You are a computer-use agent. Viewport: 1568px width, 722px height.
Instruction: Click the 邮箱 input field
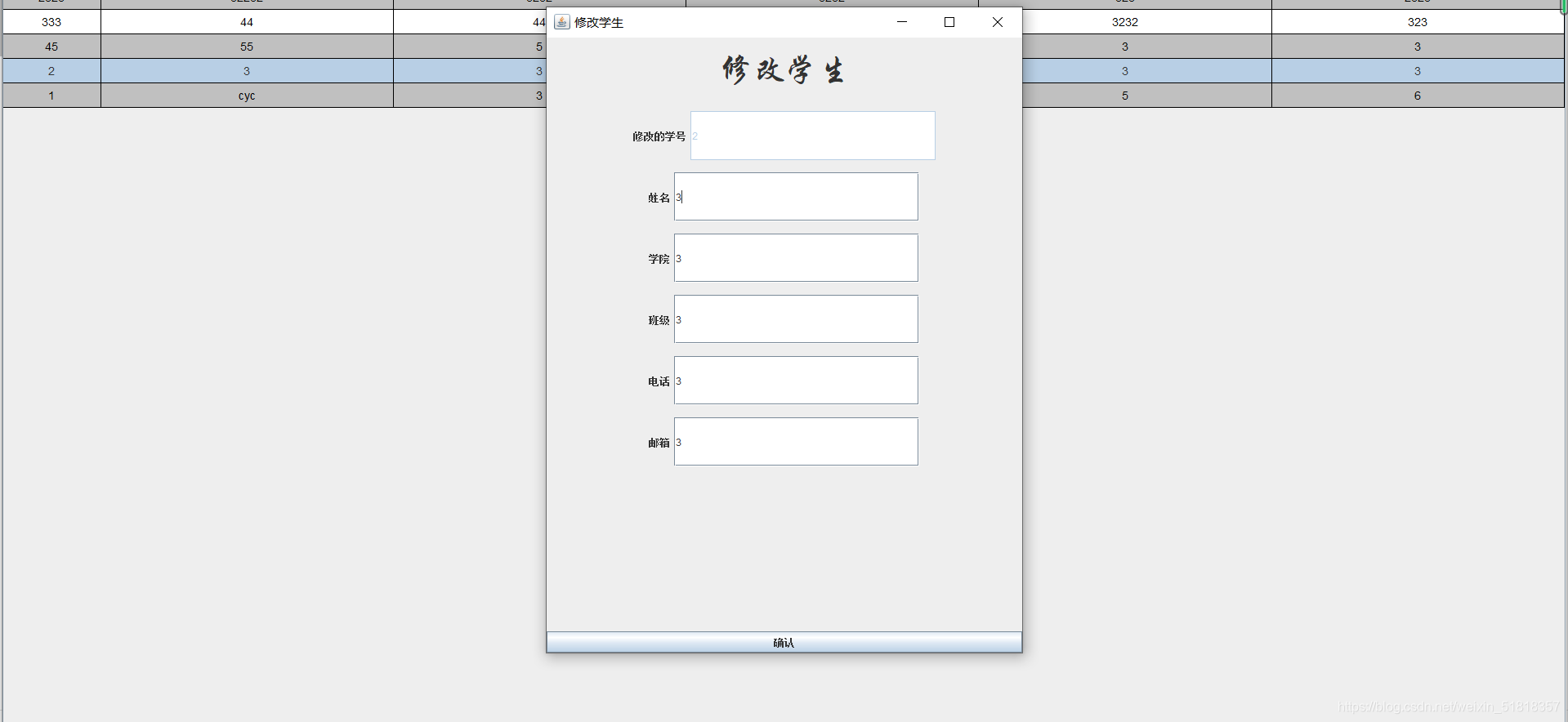point(796,442)
